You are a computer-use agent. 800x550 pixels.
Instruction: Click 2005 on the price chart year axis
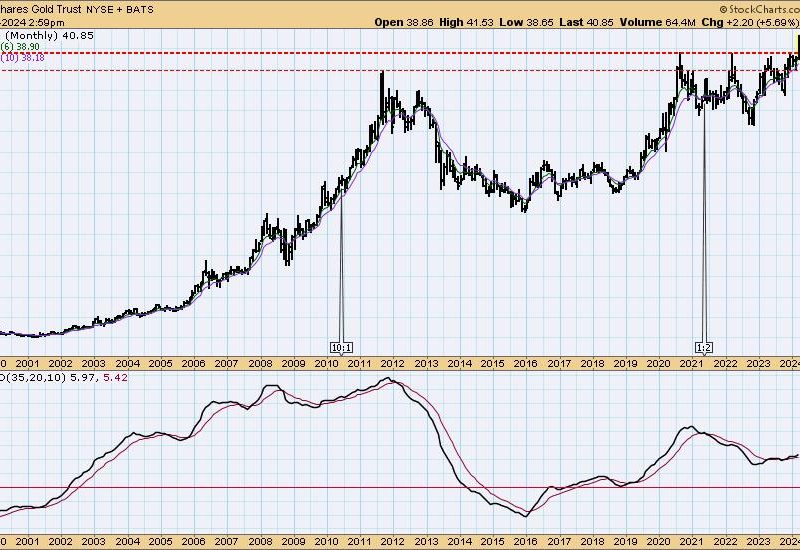pos(160,364)
